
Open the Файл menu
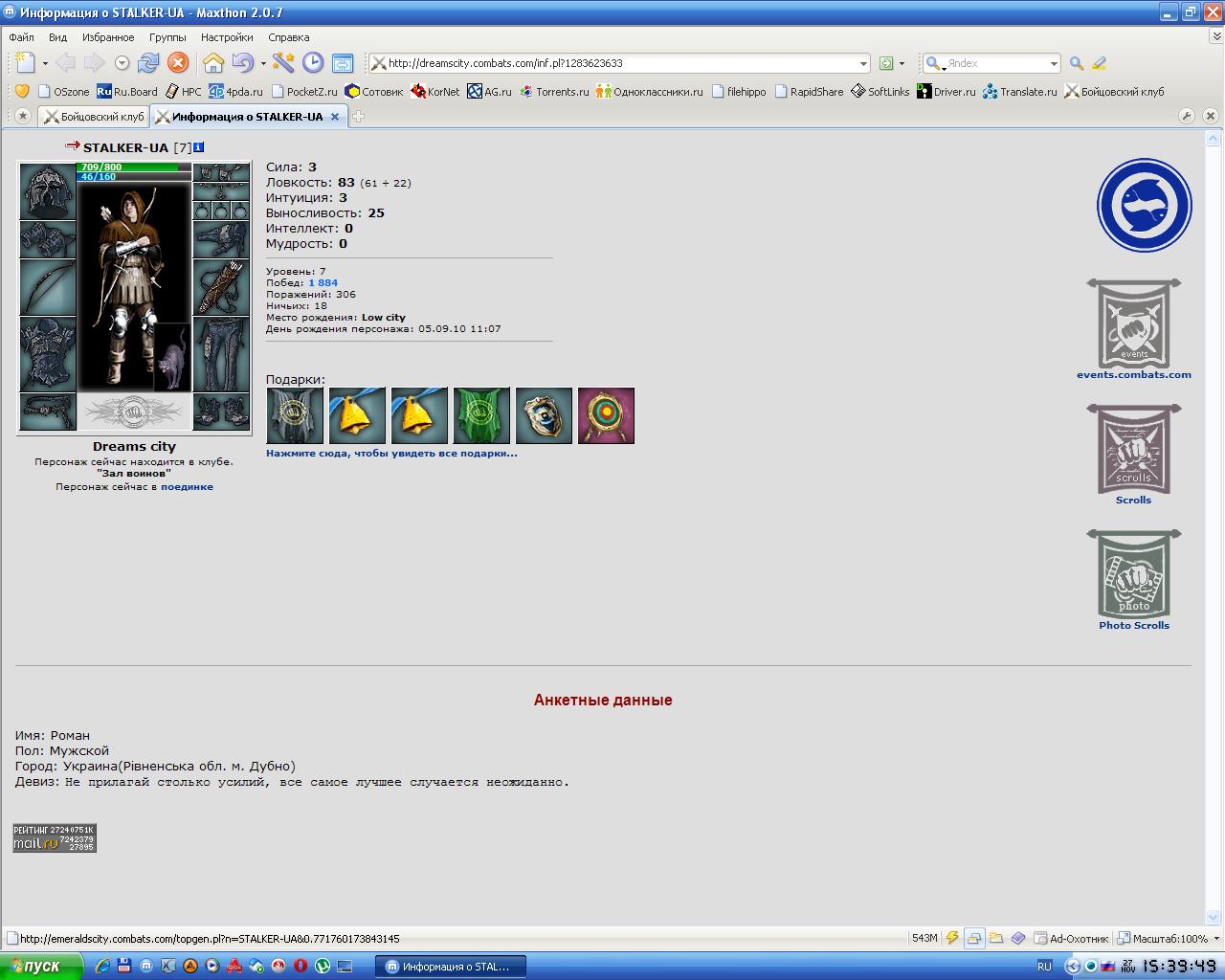coord(22,37)
